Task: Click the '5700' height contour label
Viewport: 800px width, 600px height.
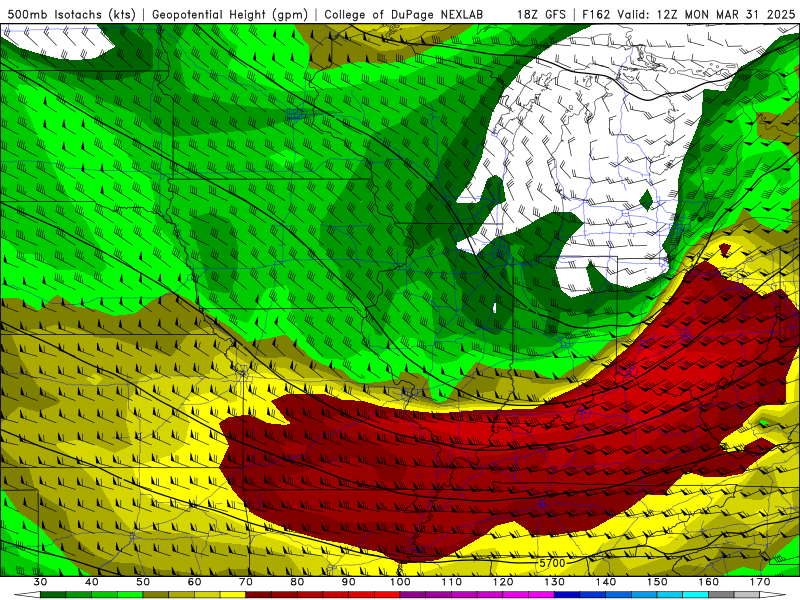Action: 553,563
